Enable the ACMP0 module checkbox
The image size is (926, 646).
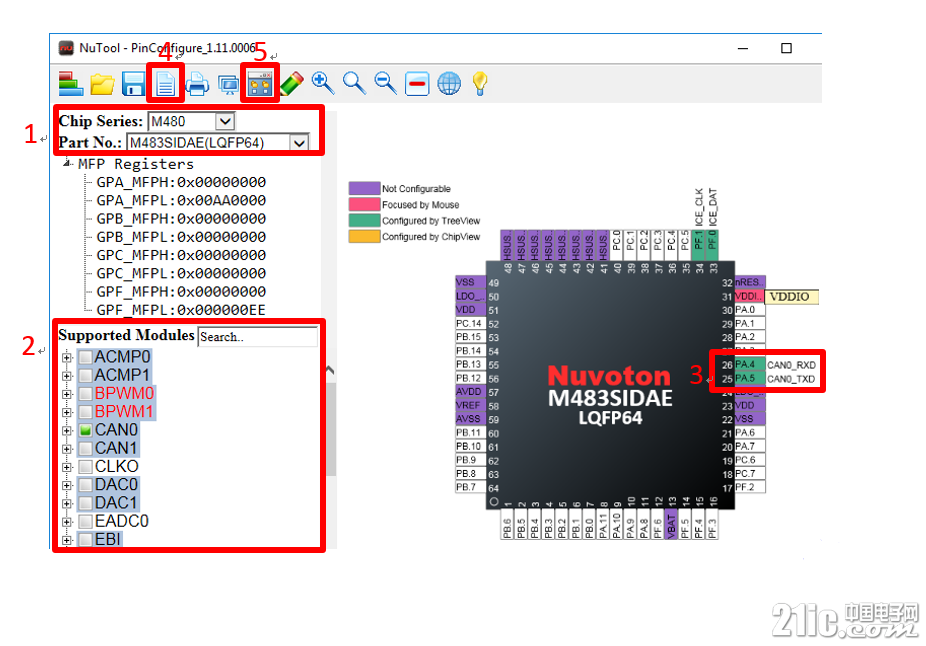(86, 357)
